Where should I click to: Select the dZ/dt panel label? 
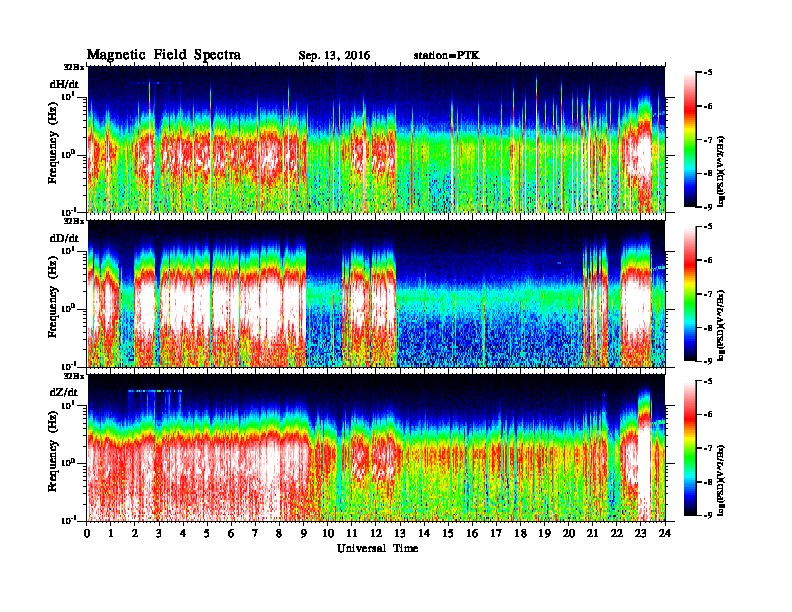pyautogui.click(x=64, y=392)
